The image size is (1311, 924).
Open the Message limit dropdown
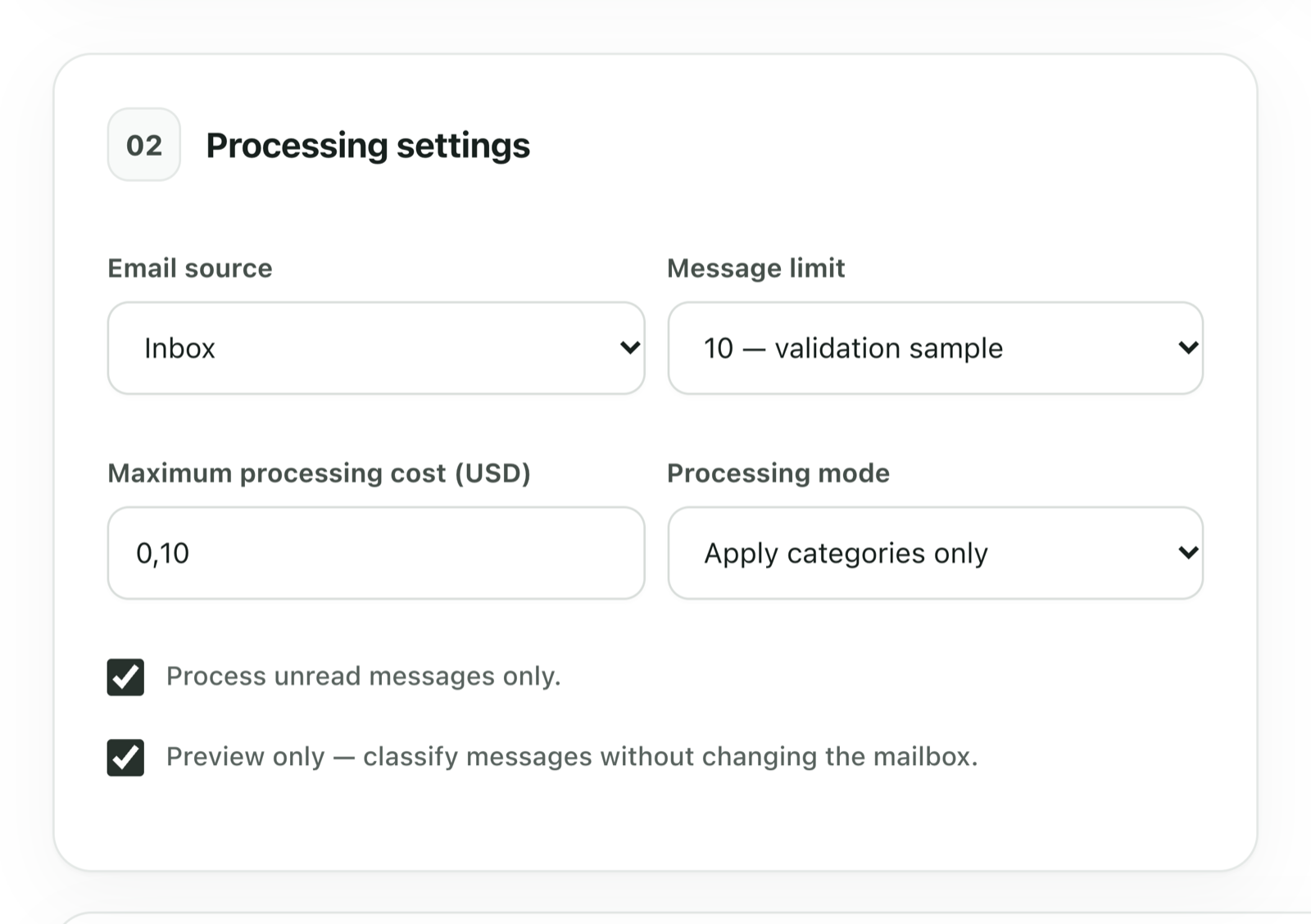(936, 348)
